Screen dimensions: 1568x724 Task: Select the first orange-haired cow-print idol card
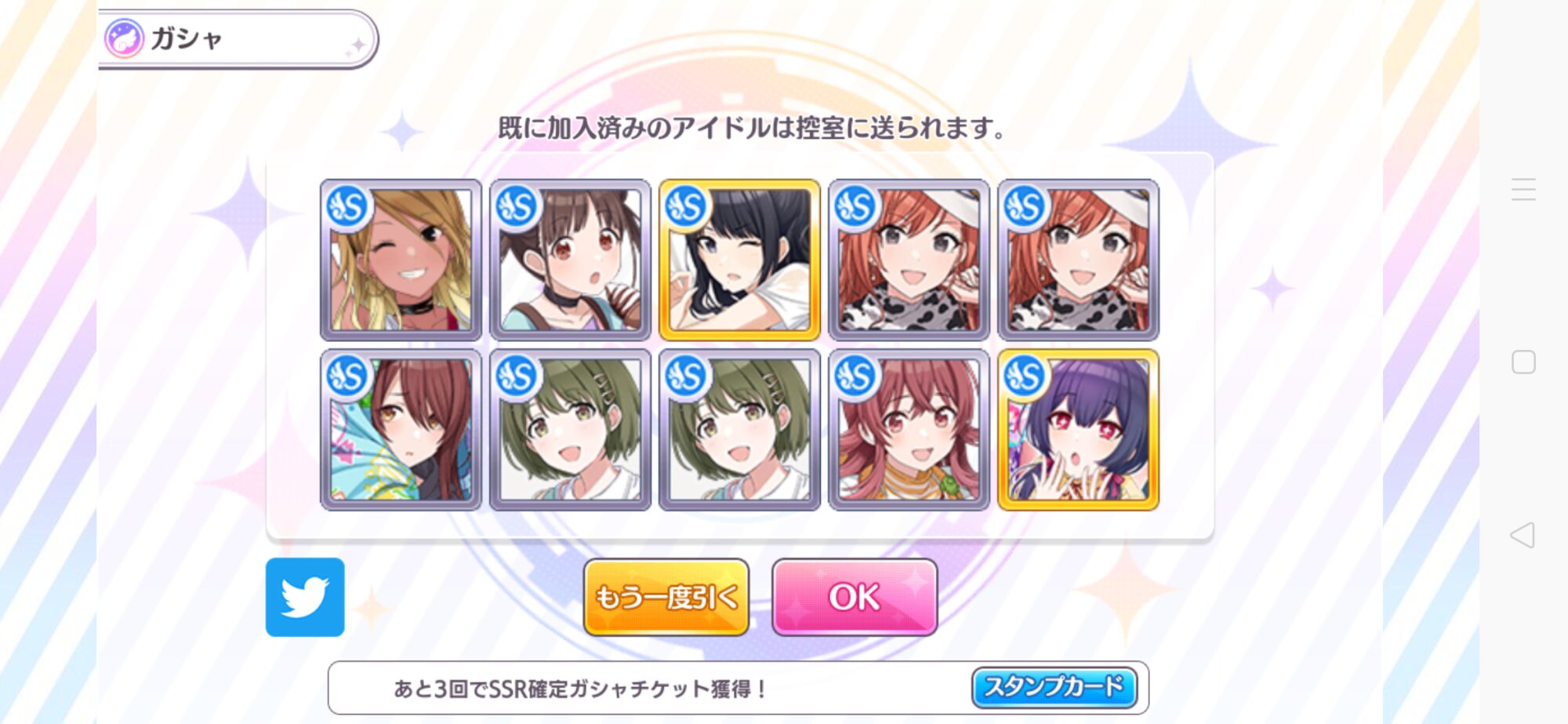[x=909, y=260]
